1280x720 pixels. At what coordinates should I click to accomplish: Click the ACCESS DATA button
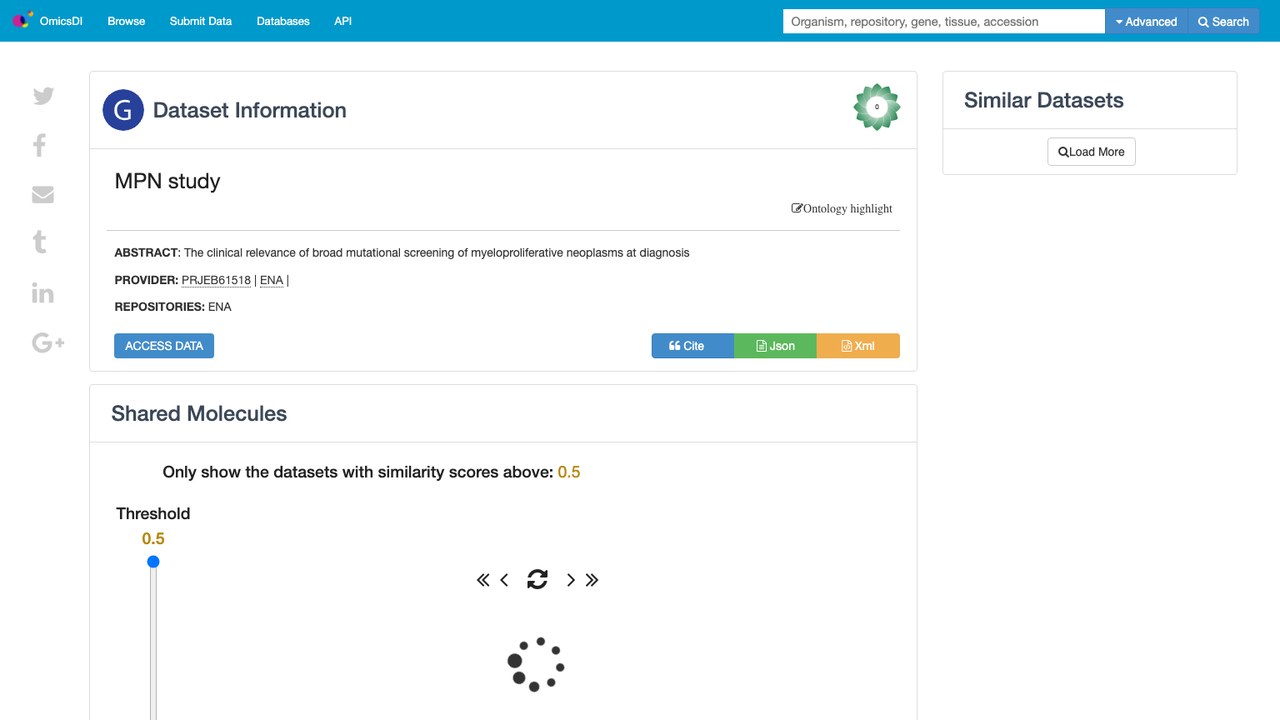[164, 346]
